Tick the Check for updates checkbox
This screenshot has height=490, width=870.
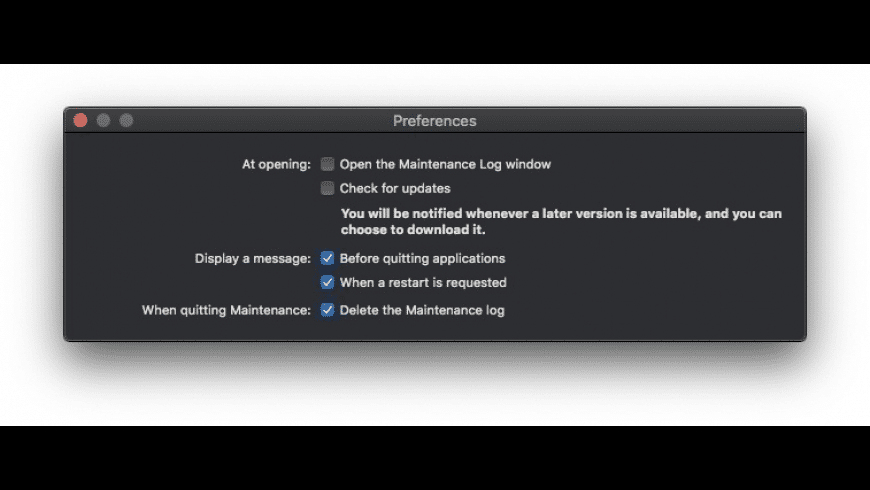(327, 188)
